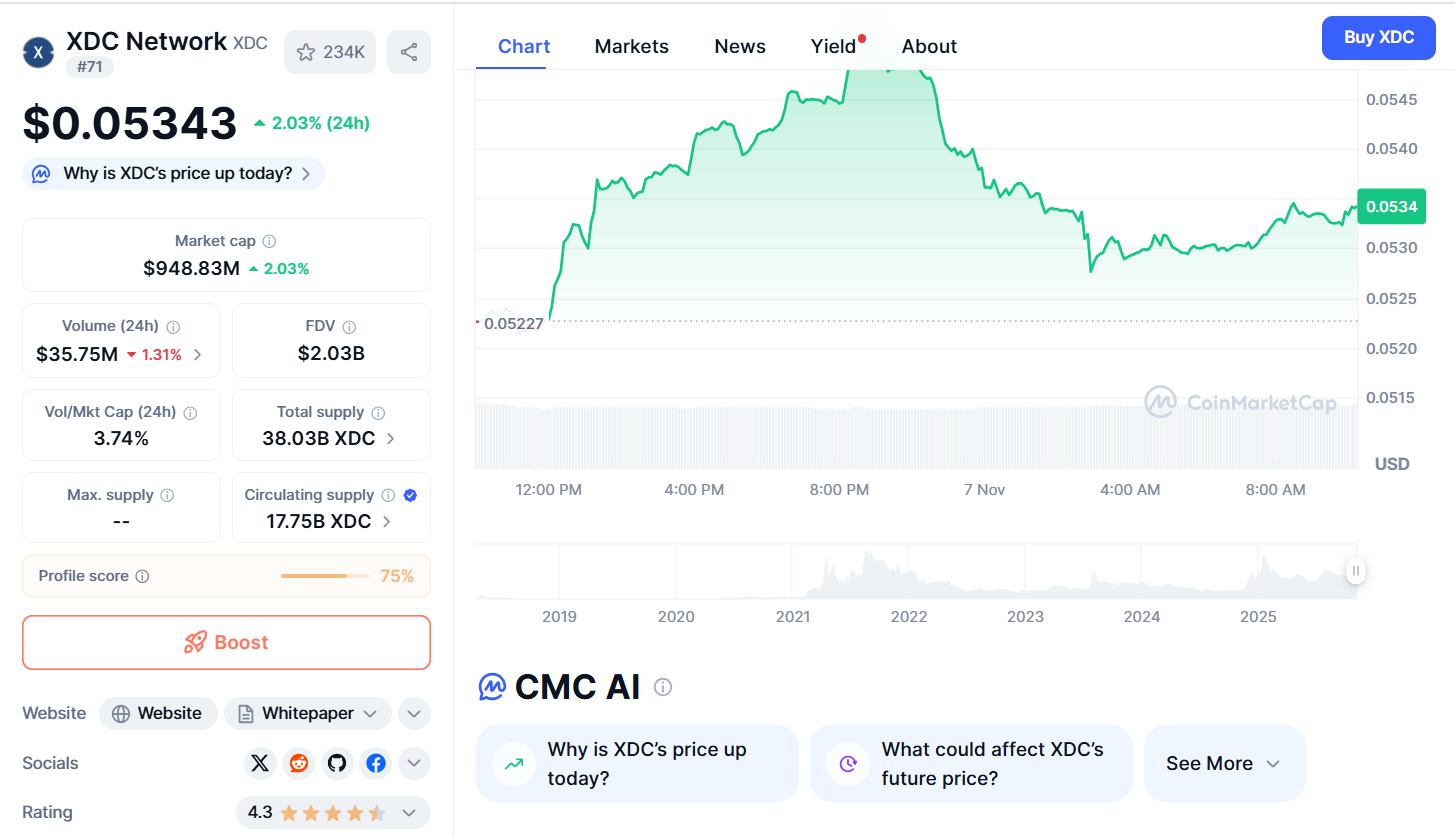Open the Reddit social icon
This screenshot has width=1455, height=837.
298,763
